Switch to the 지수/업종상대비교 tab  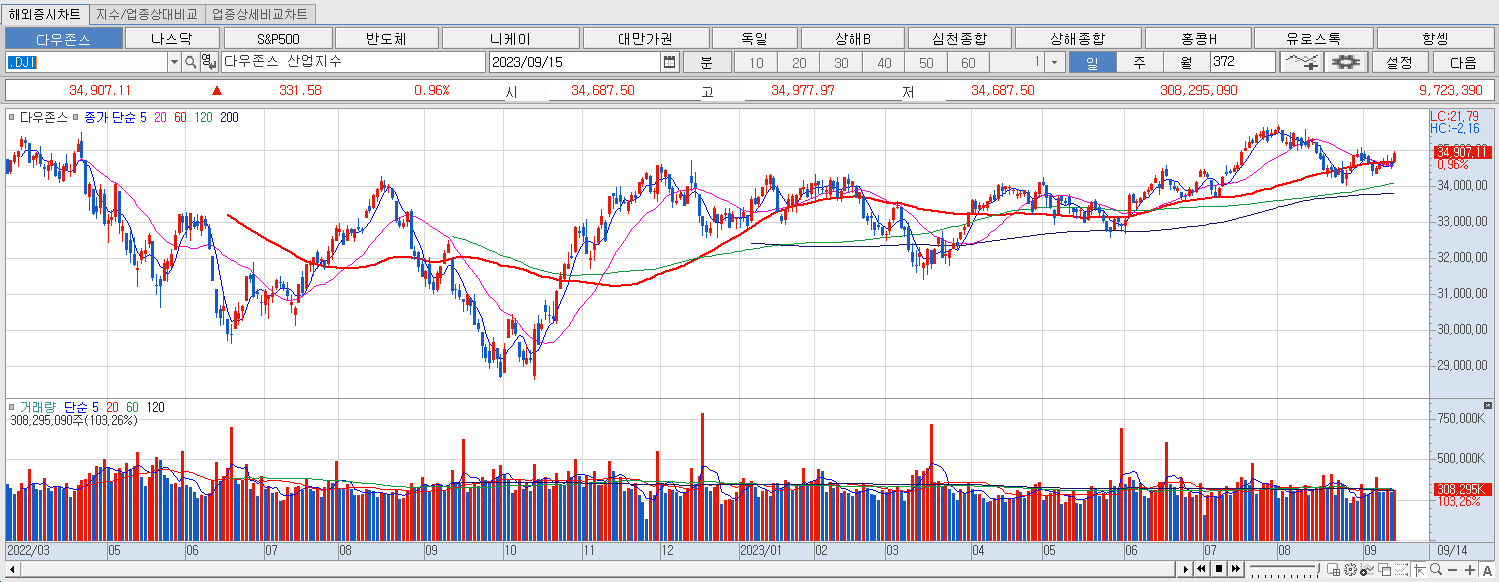(x=149, y=14)
